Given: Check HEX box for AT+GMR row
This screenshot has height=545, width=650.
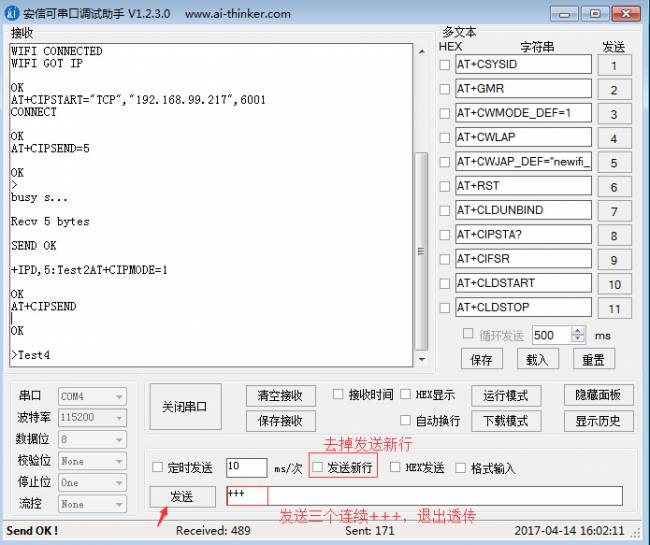Looking at the screenshot, I should [x=444, y=89].
